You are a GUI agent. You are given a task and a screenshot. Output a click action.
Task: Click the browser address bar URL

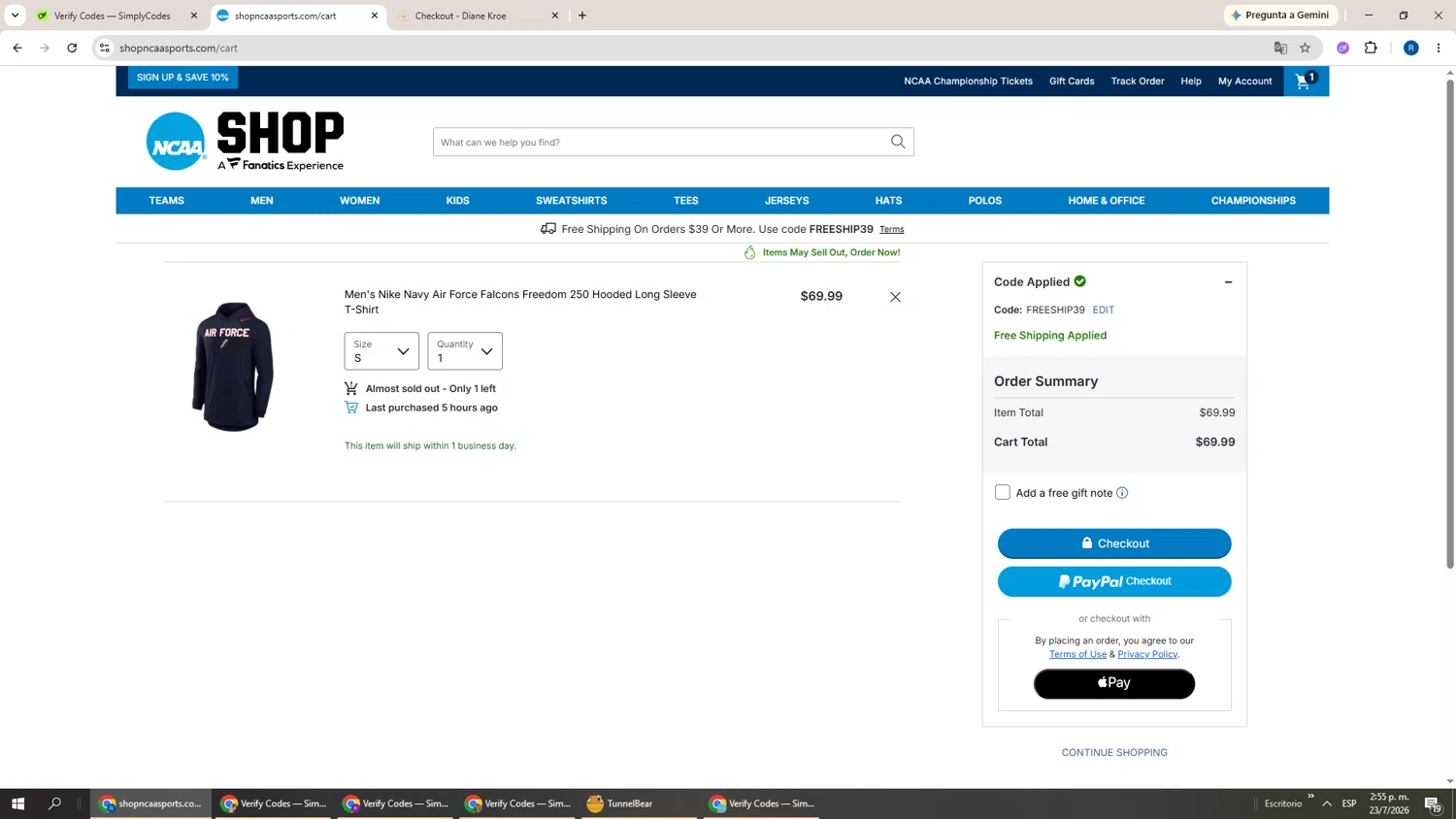tap(179, 48)
